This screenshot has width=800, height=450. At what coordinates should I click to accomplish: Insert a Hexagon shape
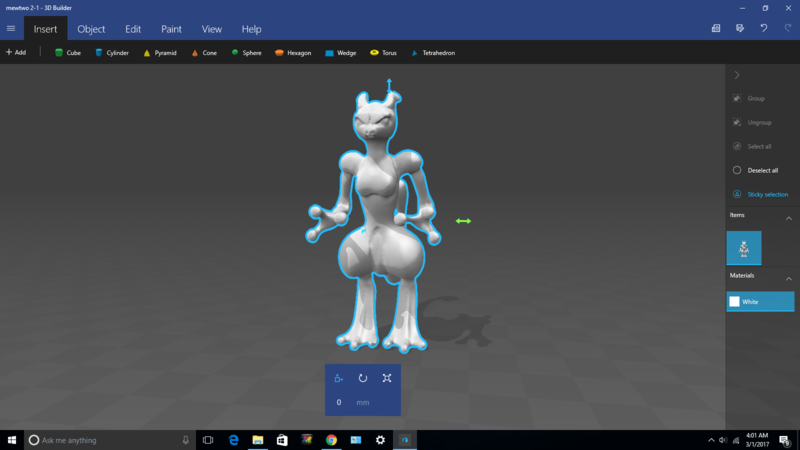point(293,53)
